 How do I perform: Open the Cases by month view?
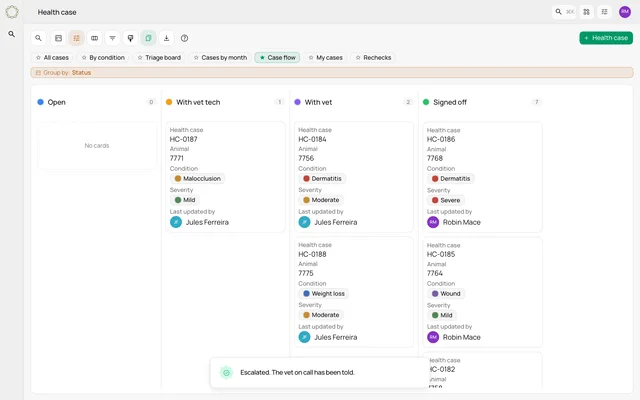tap(220, 58)
